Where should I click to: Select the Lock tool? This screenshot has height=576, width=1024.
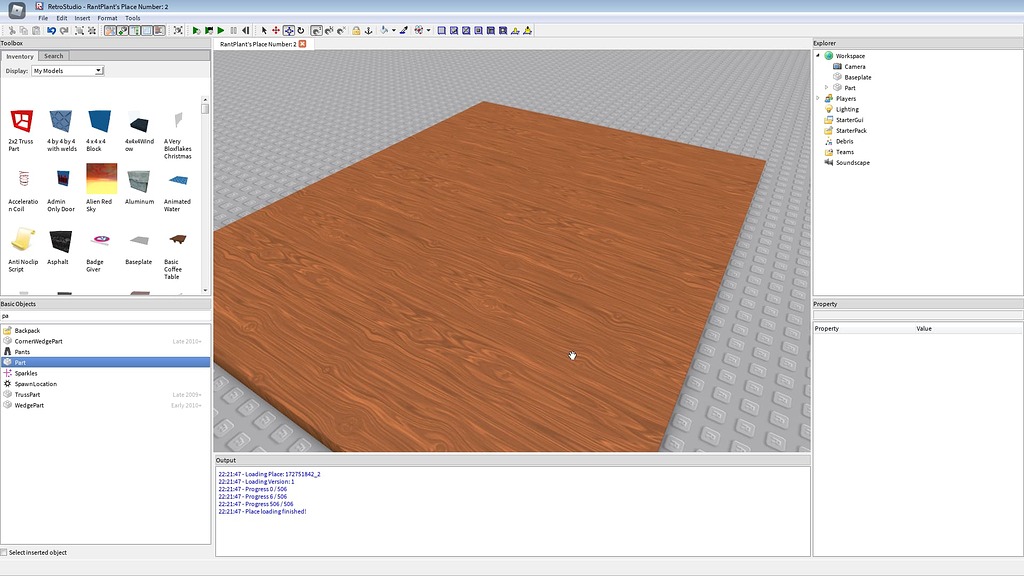[x=356, y=31]
